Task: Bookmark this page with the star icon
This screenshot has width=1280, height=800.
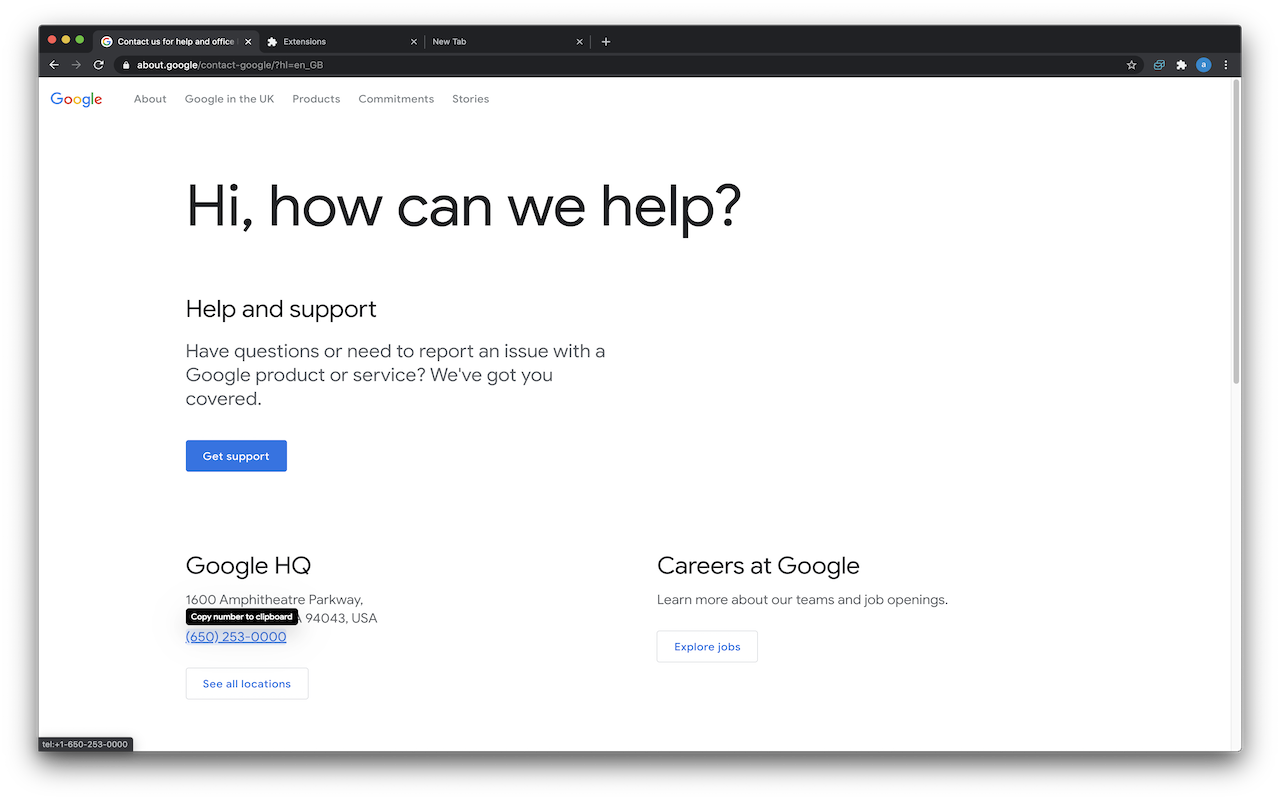Action: tap(1131, 64)
